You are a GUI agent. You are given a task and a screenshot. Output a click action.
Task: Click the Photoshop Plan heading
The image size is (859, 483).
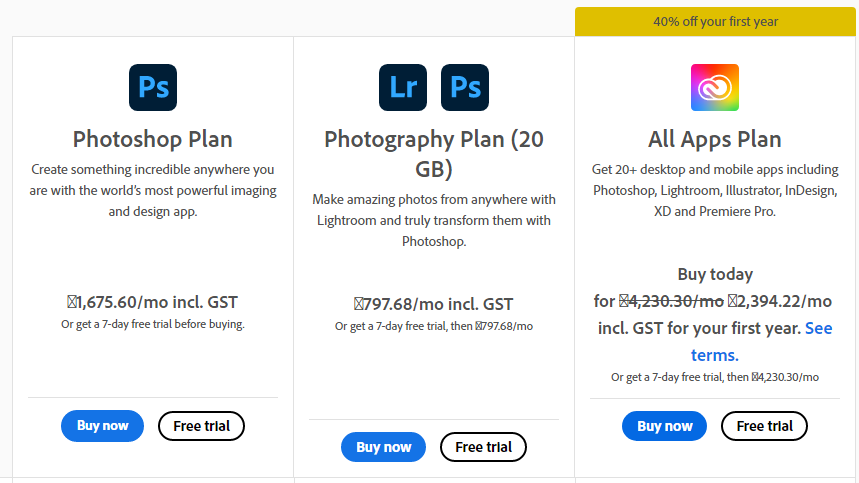point(153,139)
